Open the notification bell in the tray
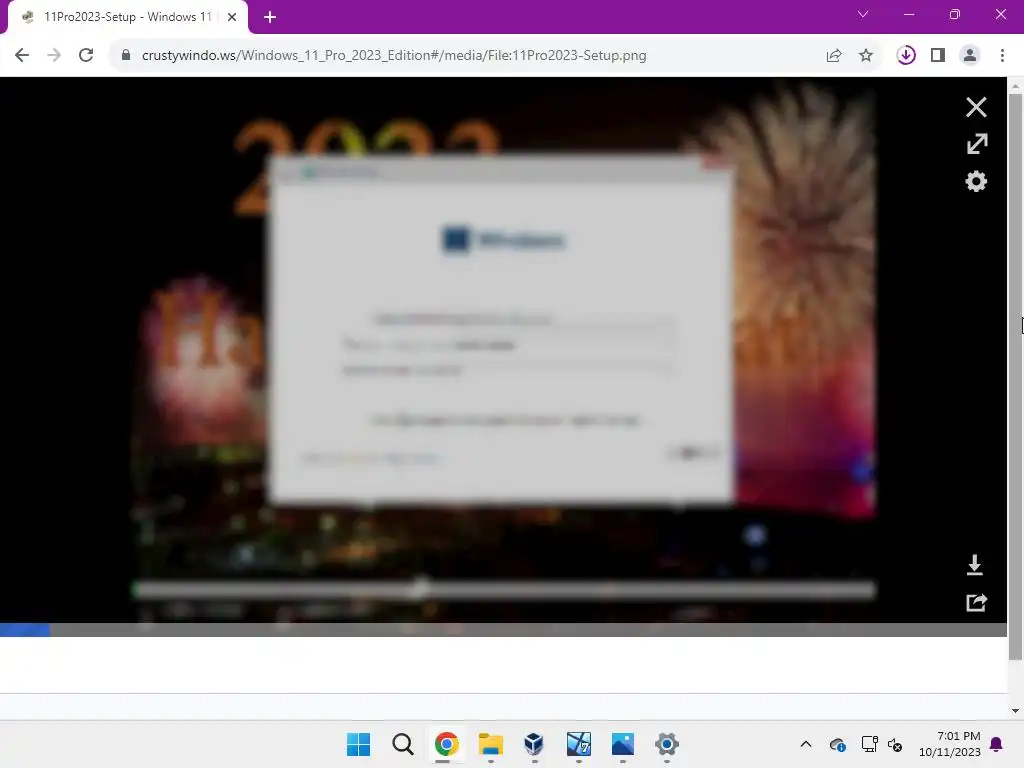 coord(996,744)
